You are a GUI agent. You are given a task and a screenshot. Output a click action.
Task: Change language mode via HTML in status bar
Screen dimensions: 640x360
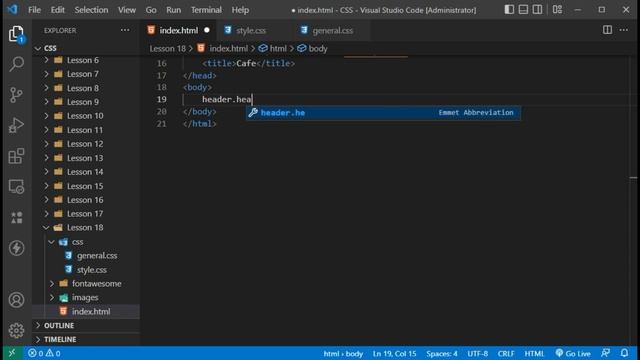click(534, 353)
